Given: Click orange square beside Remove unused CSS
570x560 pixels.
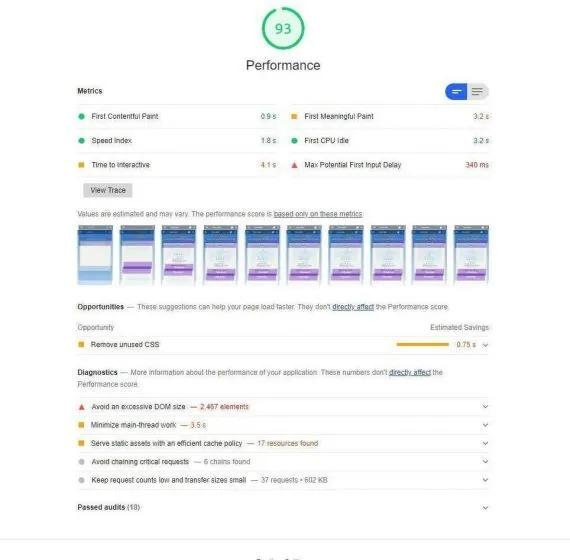Looking at the screenshot, I should coord(81,344).
